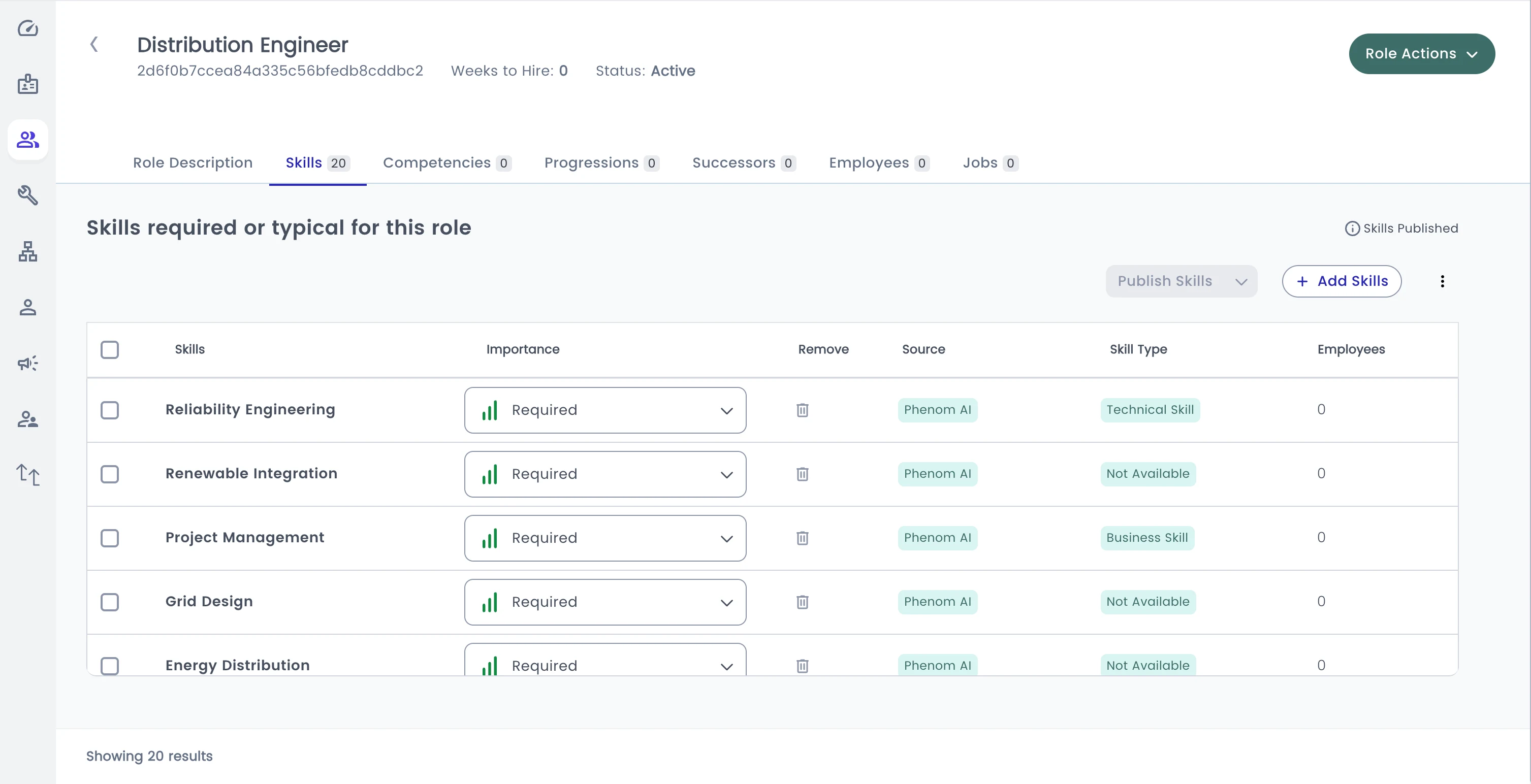This screenshot has height=784, width=1531.
Task: Check the Grid Design row checkbox
Action: click(110, 602)
